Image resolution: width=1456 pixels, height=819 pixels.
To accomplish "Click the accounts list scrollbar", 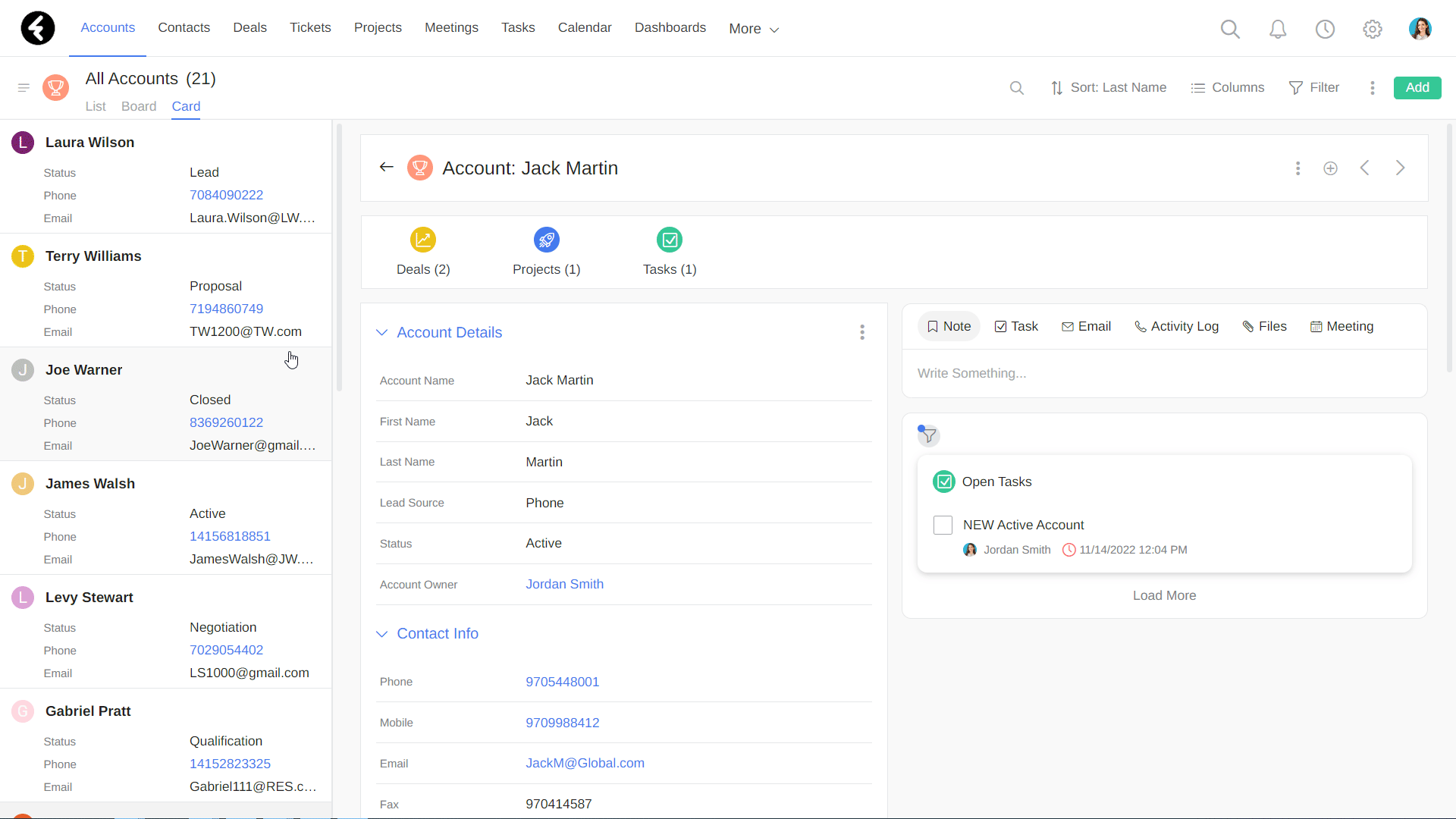I will click(339, 258).
